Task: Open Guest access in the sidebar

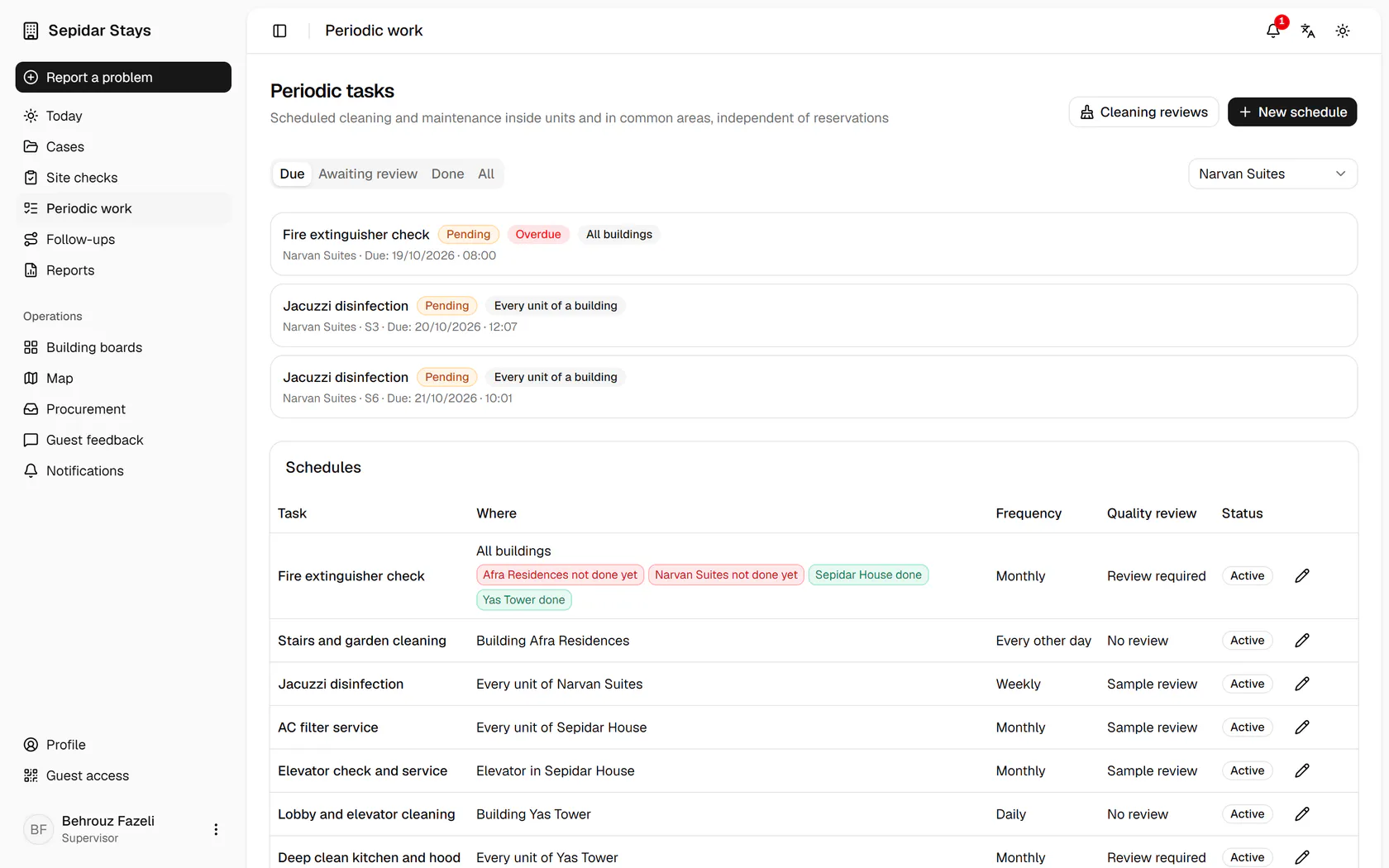Action: 123,775
